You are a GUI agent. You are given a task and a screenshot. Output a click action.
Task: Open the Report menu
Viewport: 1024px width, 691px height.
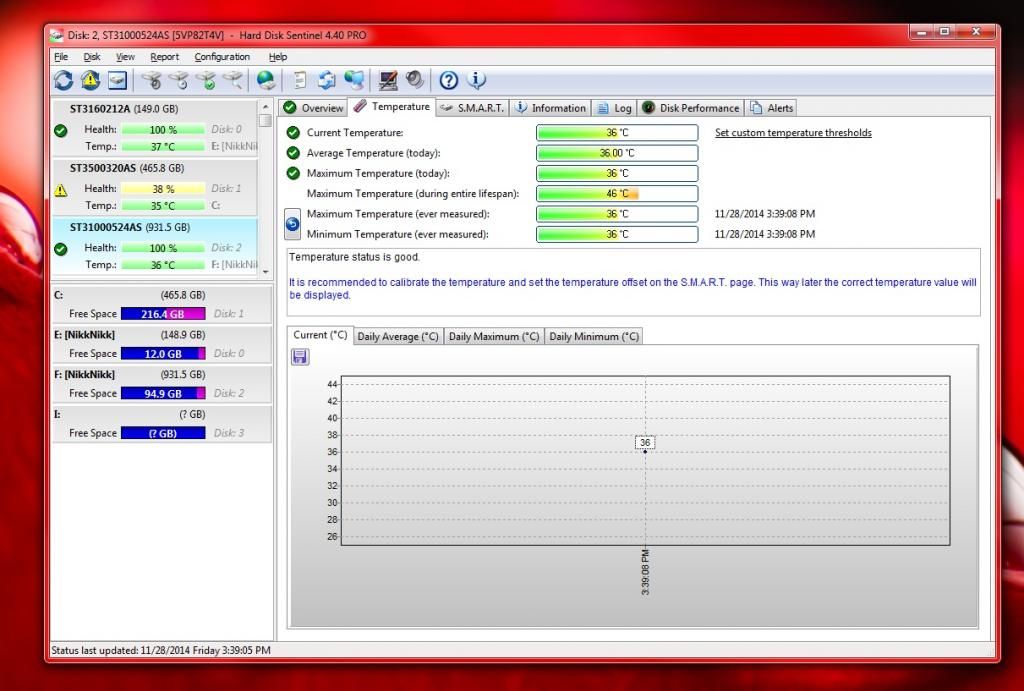(x=164, y=57)
